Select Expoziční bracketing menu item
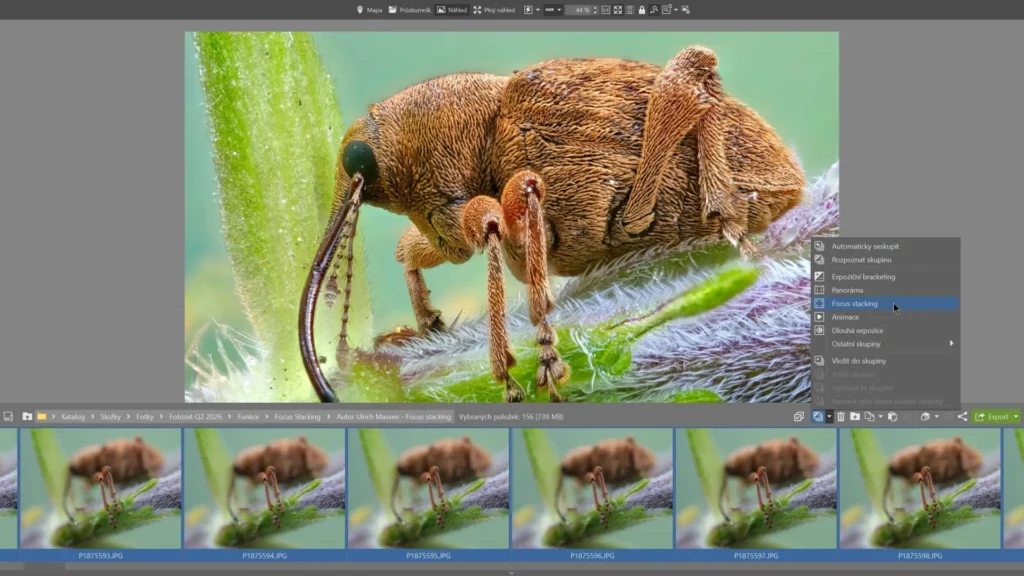 886,277
